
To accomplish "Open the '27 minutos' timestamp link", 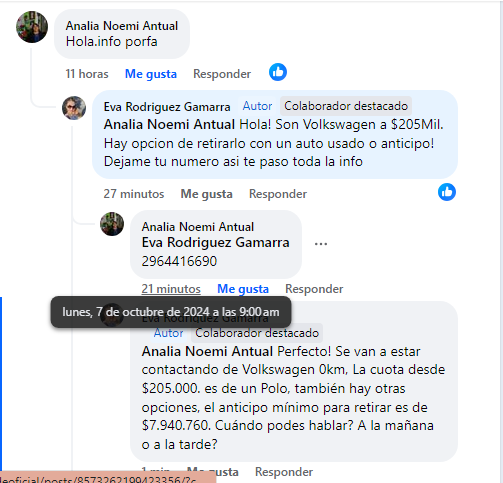I will (134, 194).
